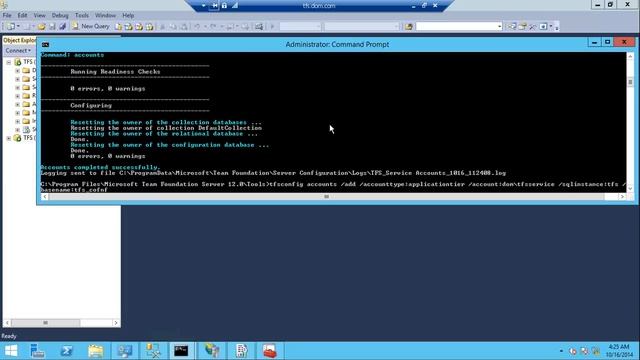The image size is (640, 360).
Task: Click the New Project toolbar icon
Action: click(11, 27)
